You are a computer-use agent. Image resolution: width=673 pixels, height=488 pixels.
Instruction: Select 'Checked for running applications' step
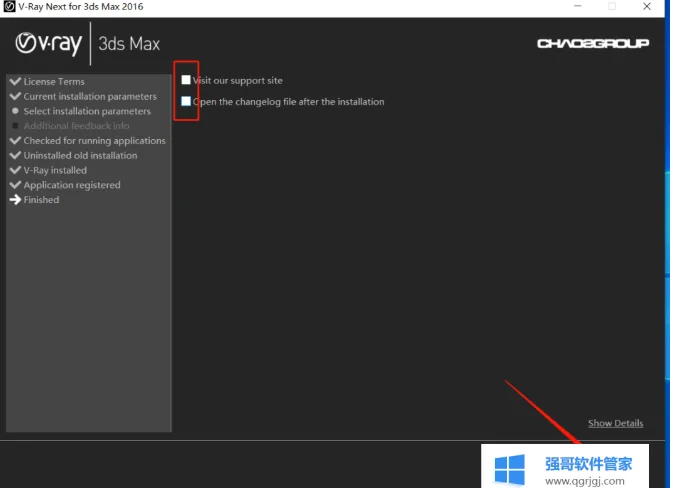(94, 141)
